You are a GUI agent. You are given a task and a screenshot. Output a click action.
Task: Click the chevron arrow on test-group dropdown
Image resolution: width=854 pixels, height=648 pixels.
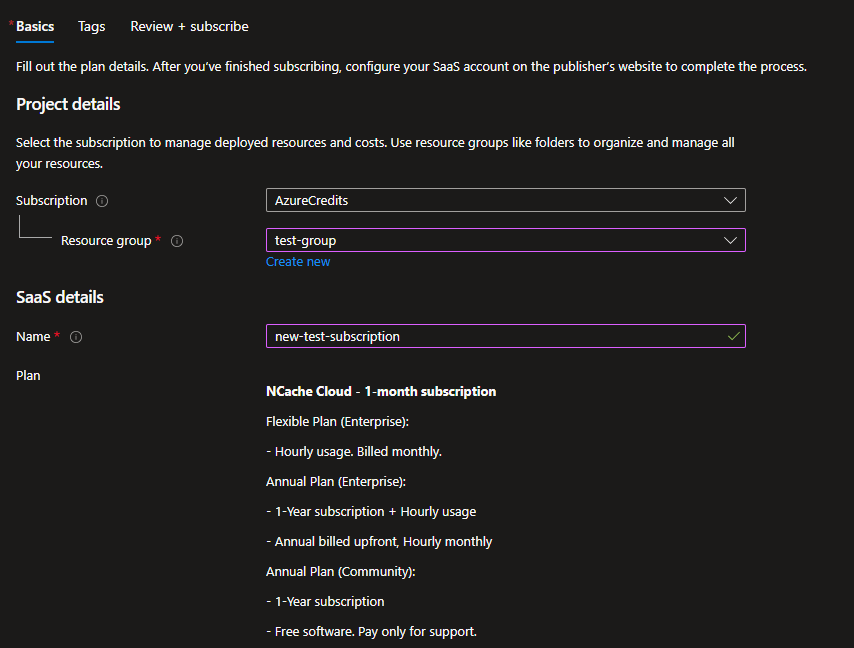(730, 240)
